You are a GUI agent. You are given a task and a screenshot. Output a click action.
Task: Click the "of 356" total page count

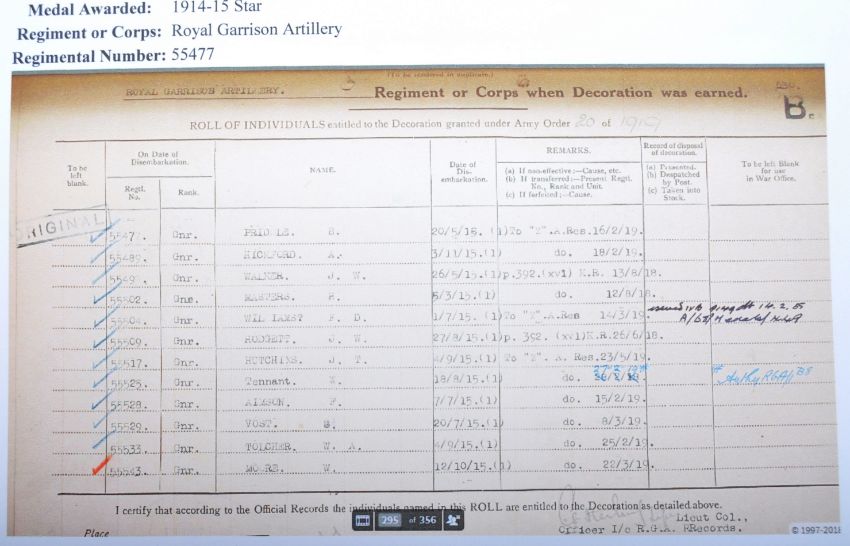pos(421,520)
